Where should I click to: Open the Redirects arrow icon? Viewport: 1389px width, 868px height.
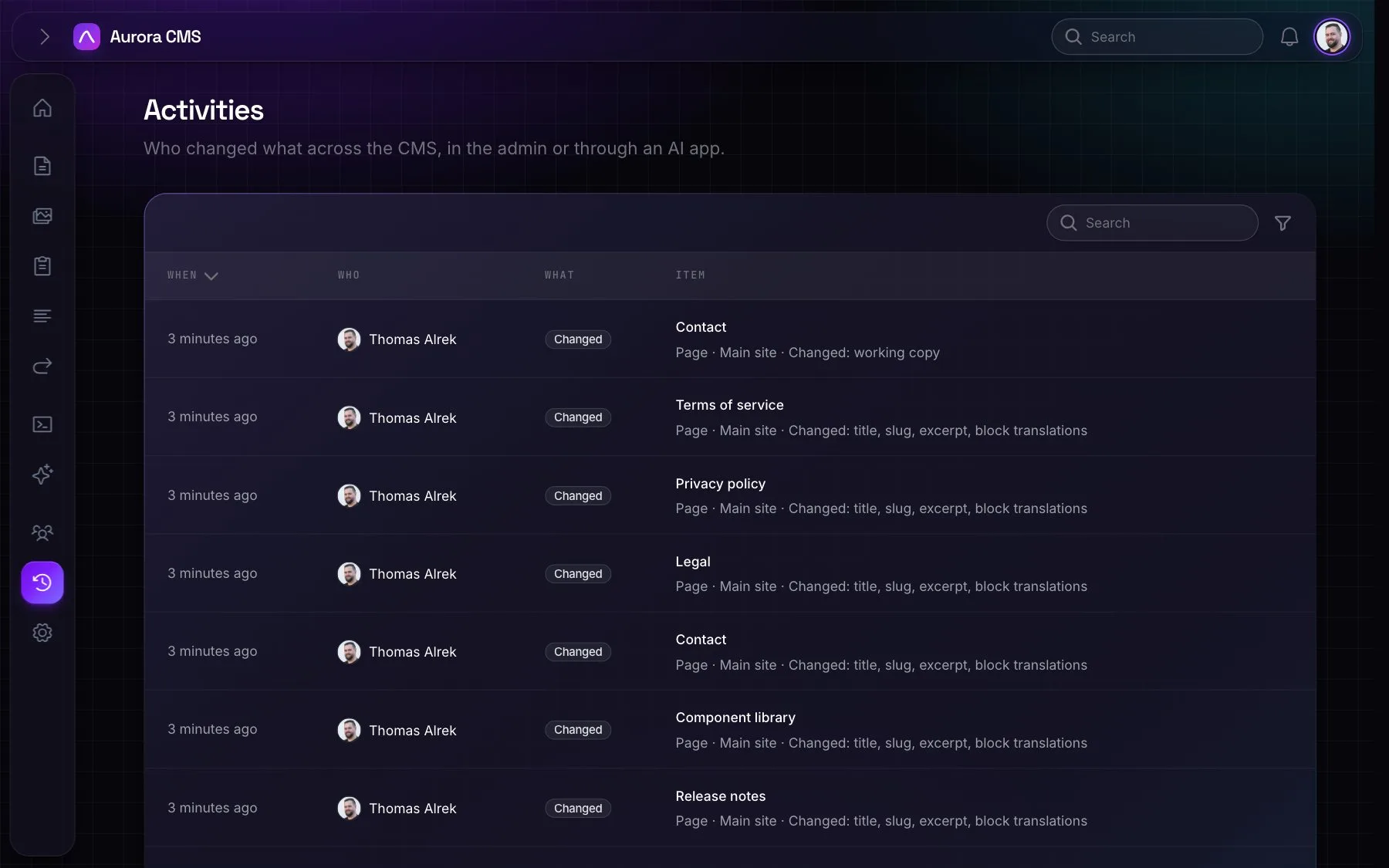(x=42, y=366)
